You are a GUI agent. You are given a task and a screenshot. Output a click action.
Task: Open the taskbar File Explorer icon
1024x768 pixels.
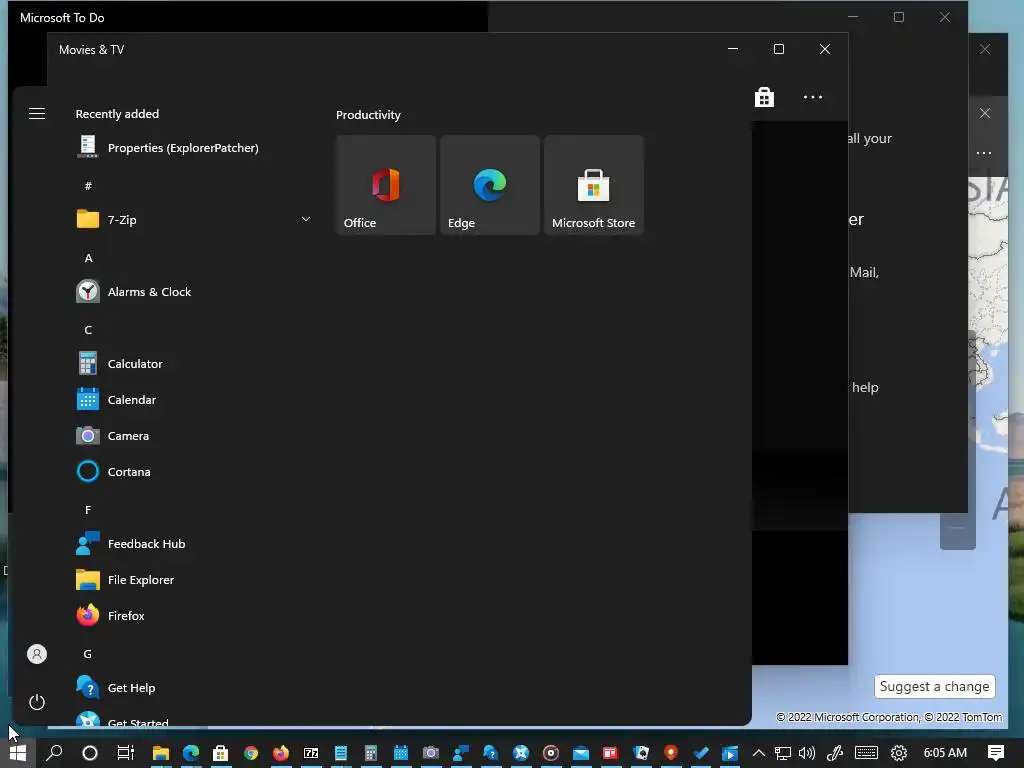[x=161, y=753]
